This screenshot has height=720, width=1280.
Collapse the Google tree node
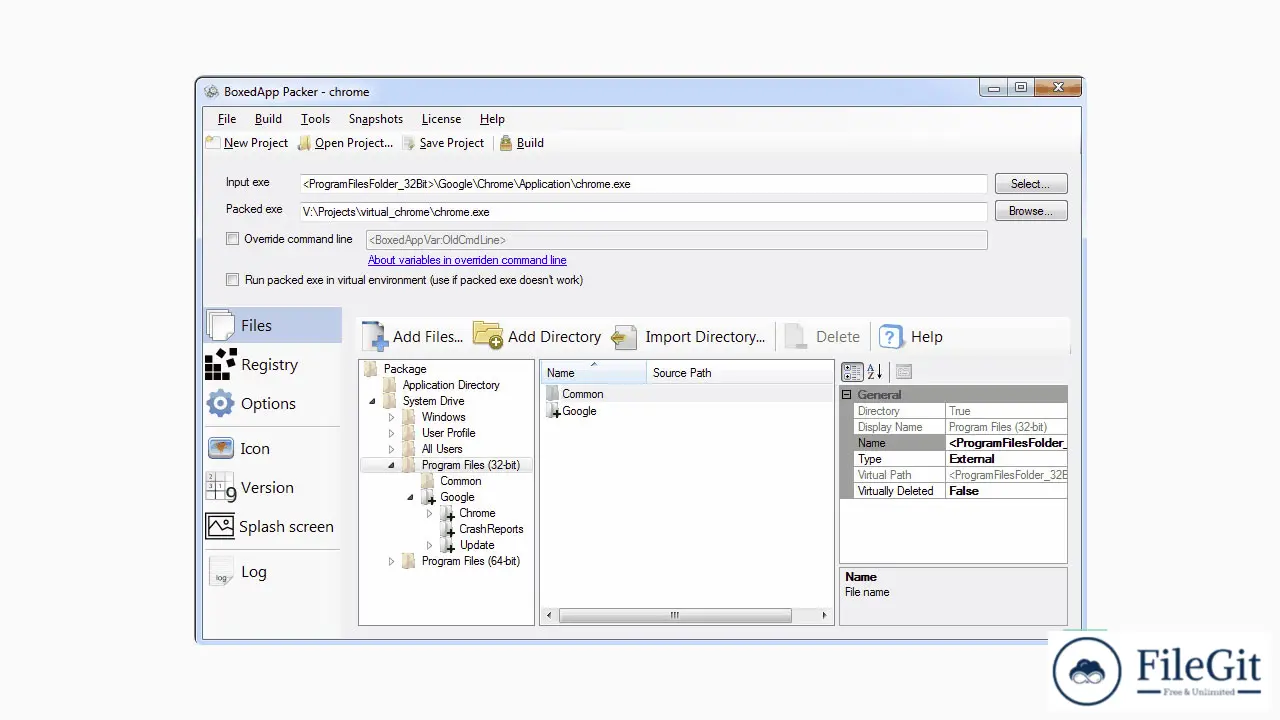tap(411, 497)
